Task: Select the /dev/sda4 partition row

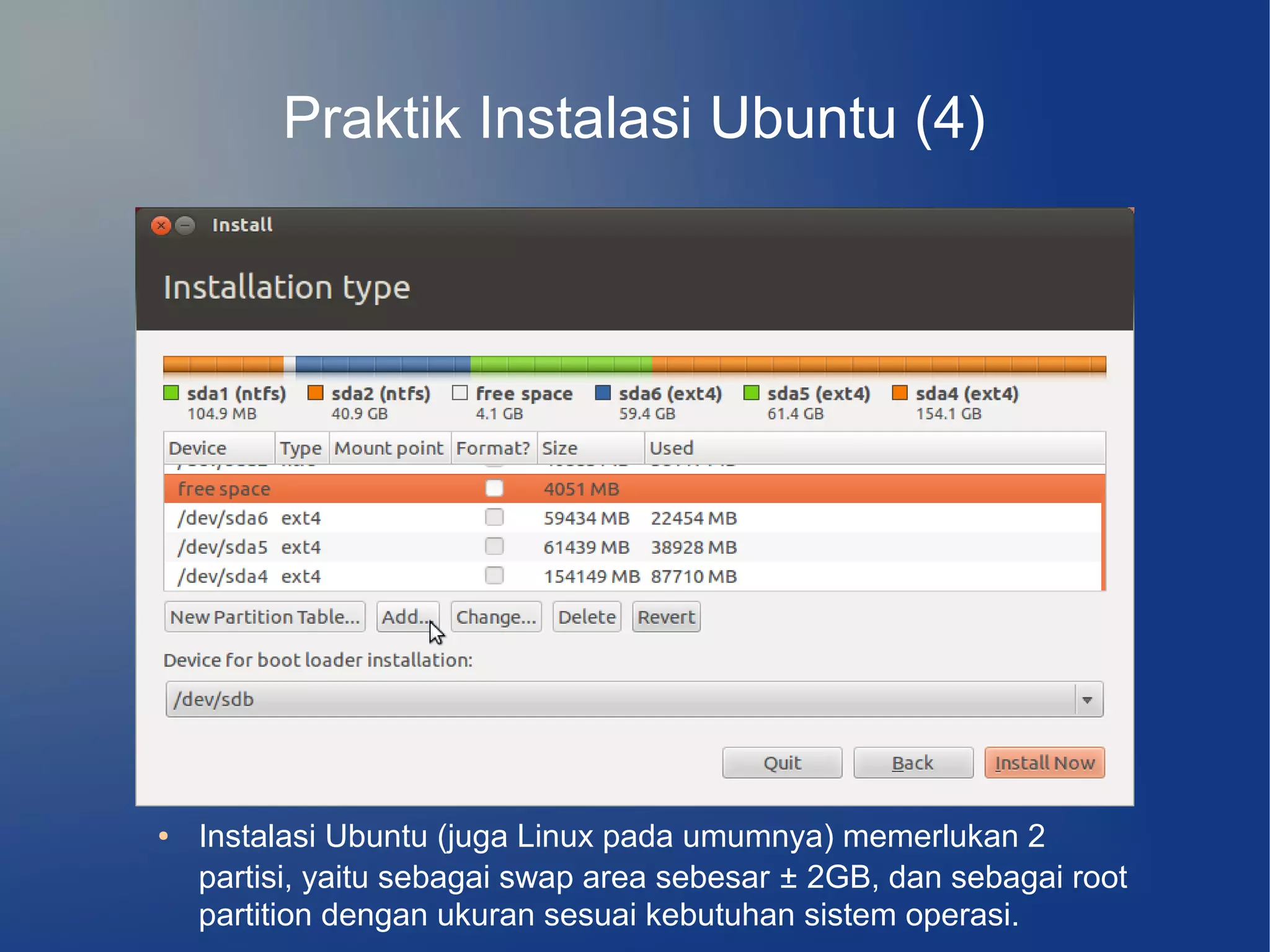Action: (x=633, y=576)
